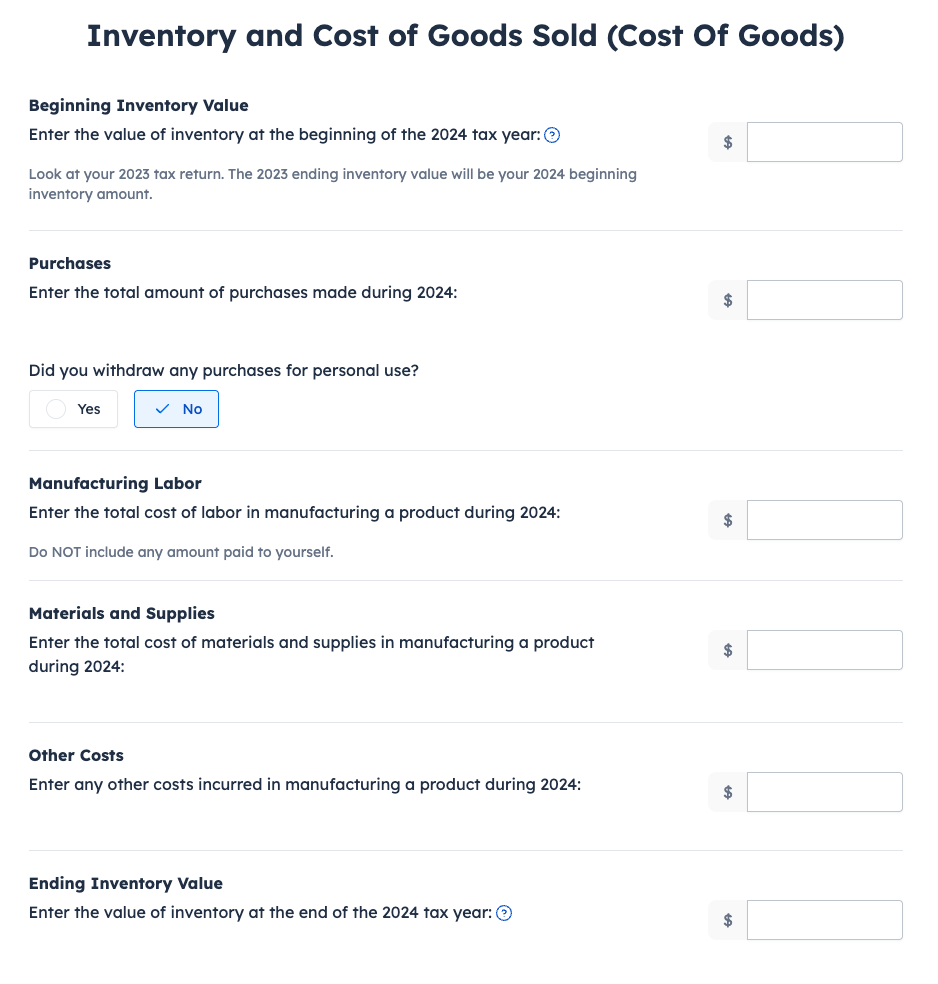Click dollar sign beside Purchases amount field
The width and height of the screenshot is (938, 984).
click(728, 301)
